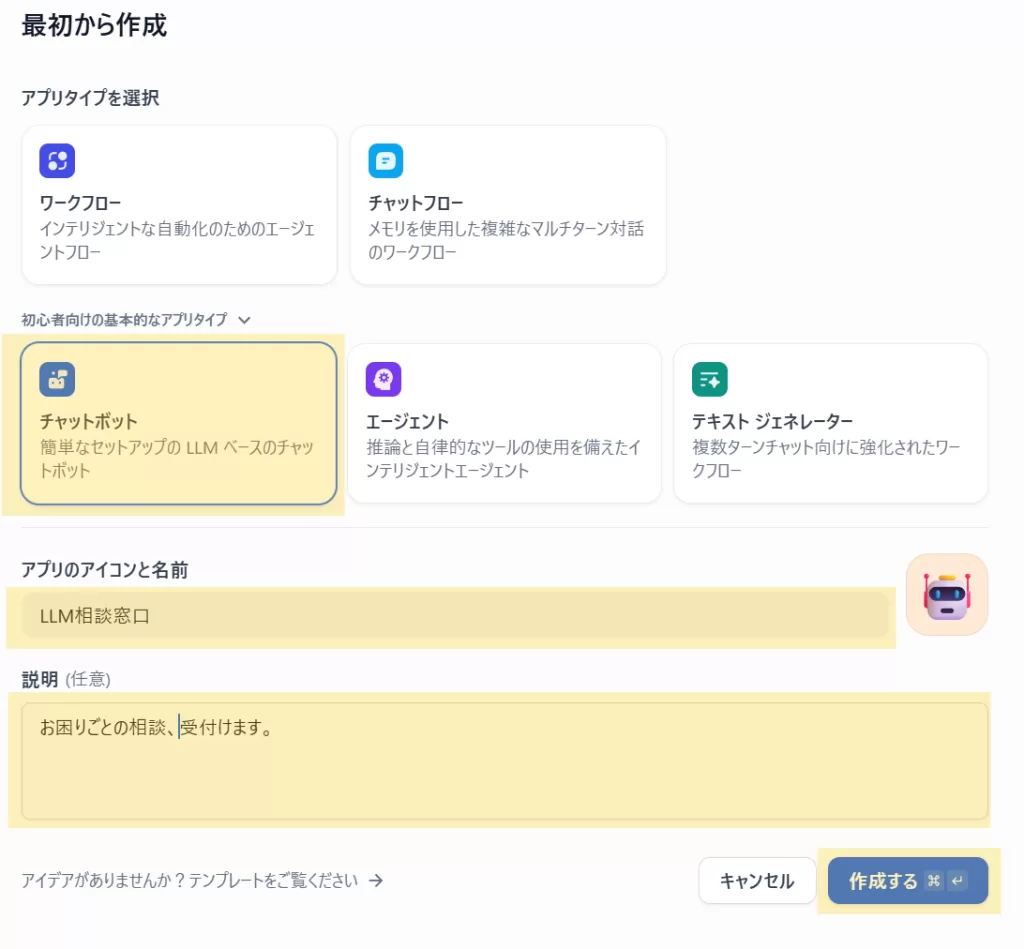Image resolution: width=1024 pixels, height=949 pixels.
Task: Click the ⌘ shortcut badge on 作成する
Action: [x=934, y=880]
